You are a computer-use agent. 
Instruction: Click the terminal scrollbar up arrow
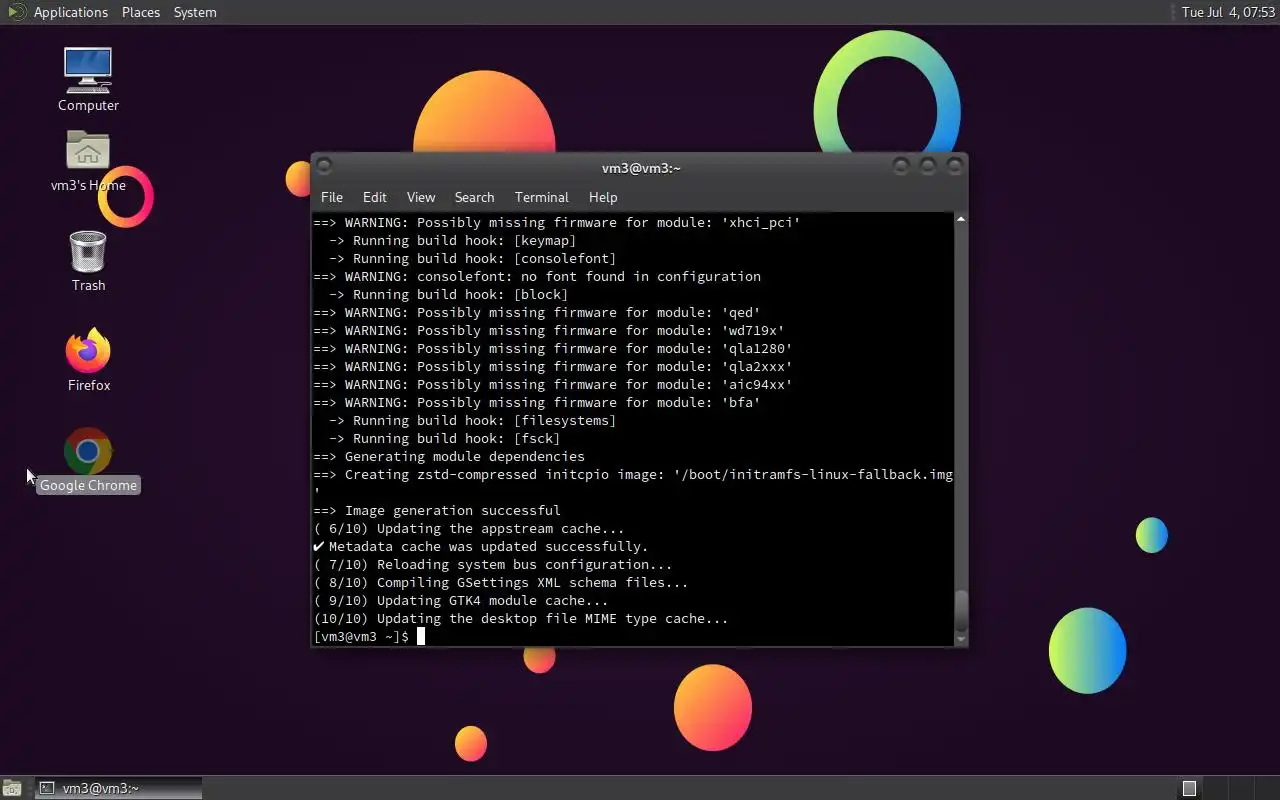pyautogui.click(x=961, y=219)
